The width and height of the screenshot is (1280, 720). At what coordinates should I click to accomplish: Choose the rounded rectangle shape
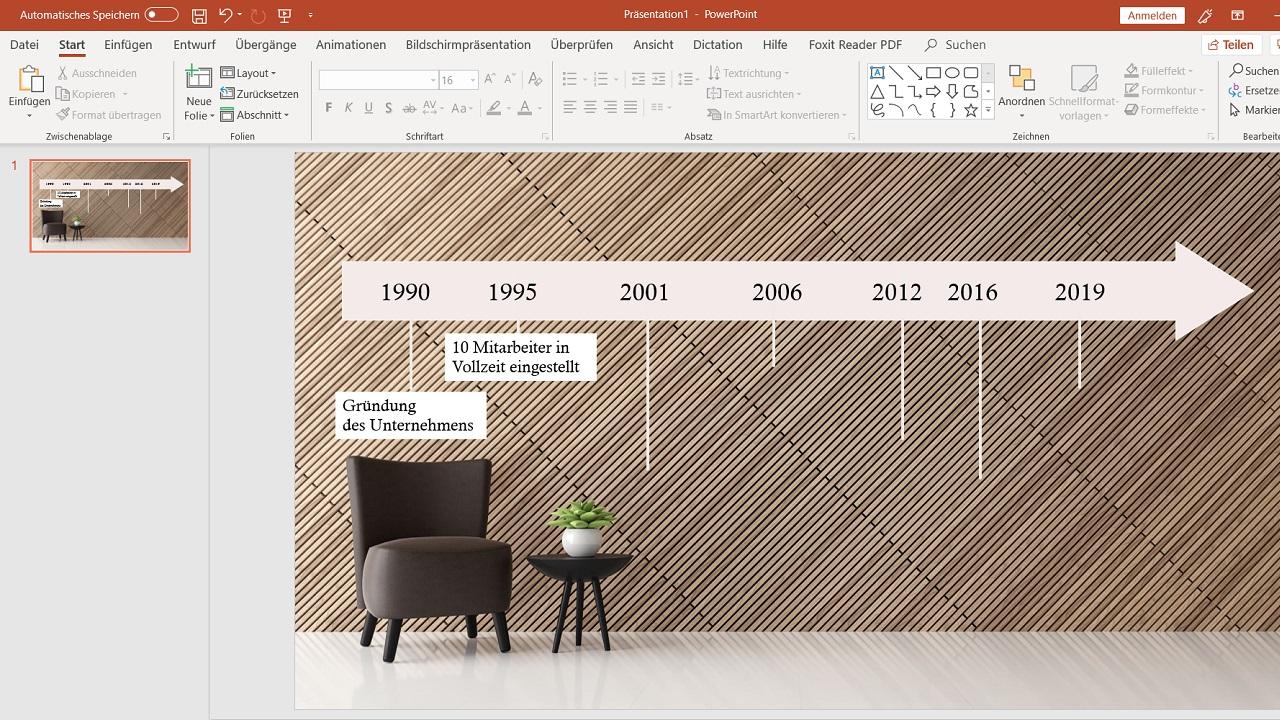pyautogui.click(x=971, y=73)
